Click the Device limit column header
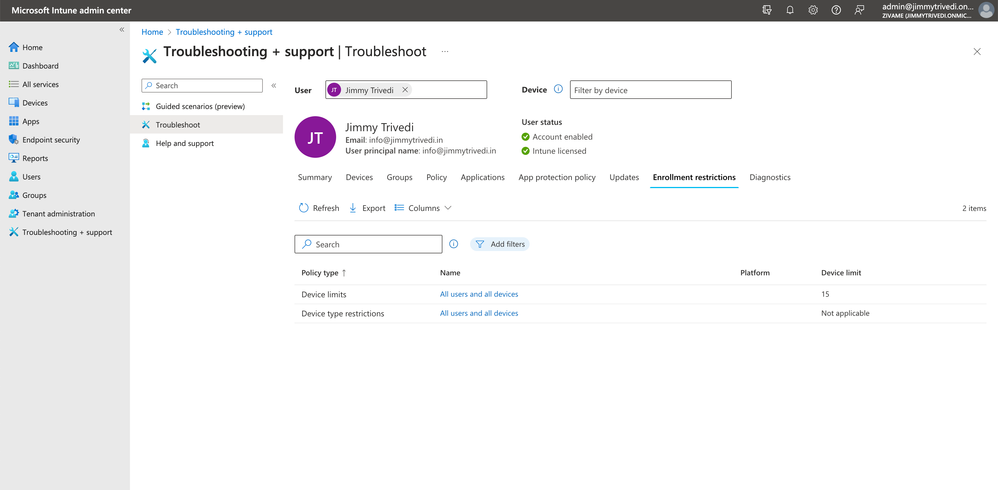Viewport: 998px width, 490px height. point(841,273)
